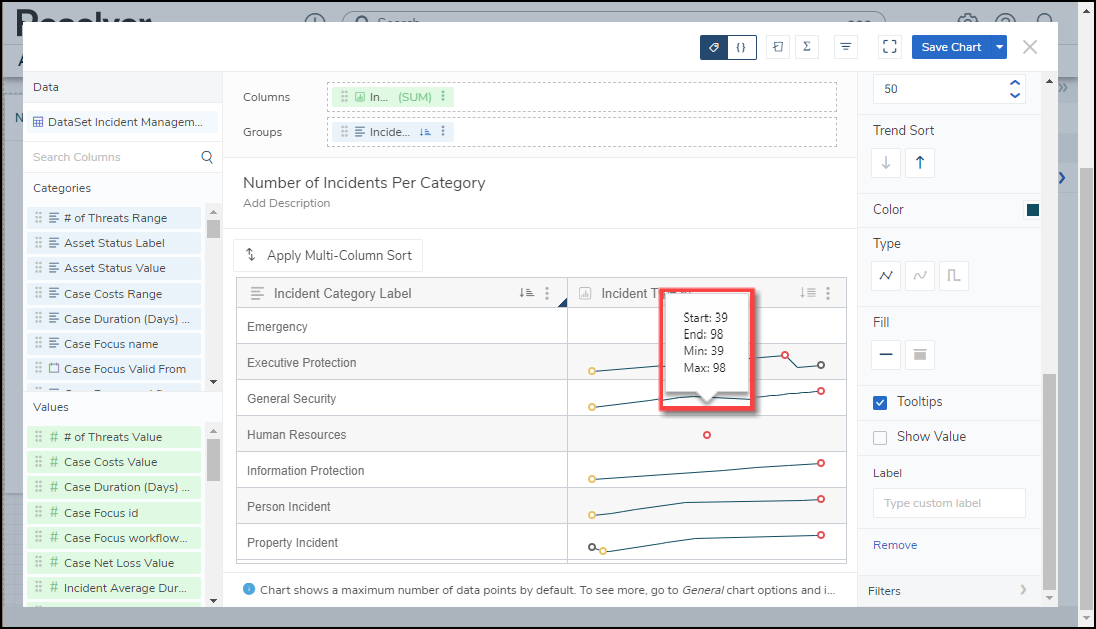The height and width of the screenshot is (629, 1096).
Task: Click the Search Columns input field
Action: point(113,157)
